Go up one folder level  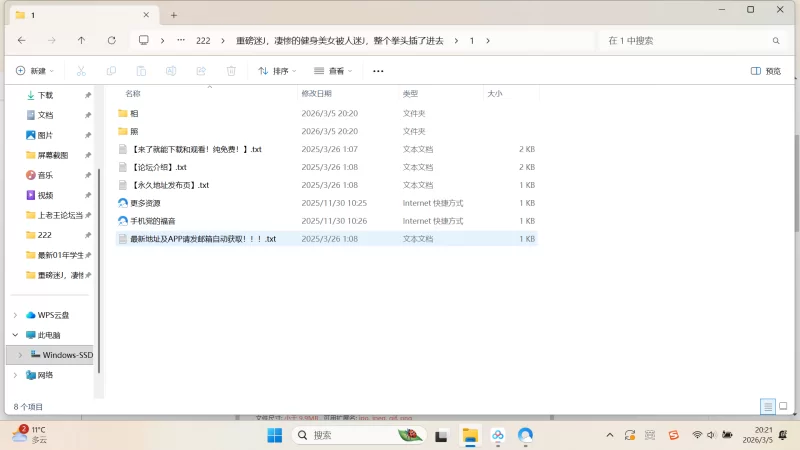pos(81,40)
